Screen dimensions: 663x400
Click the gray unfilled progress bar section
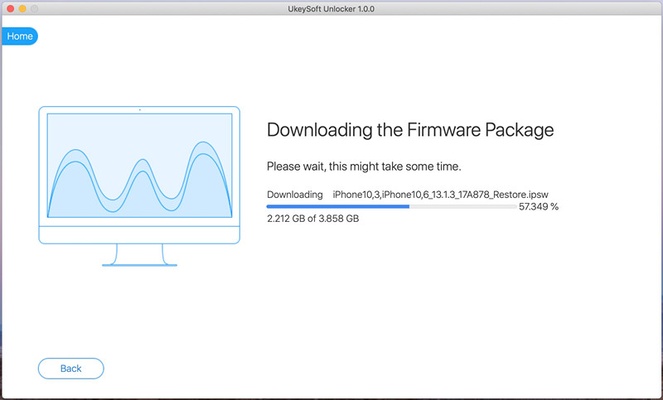point(462,206)
